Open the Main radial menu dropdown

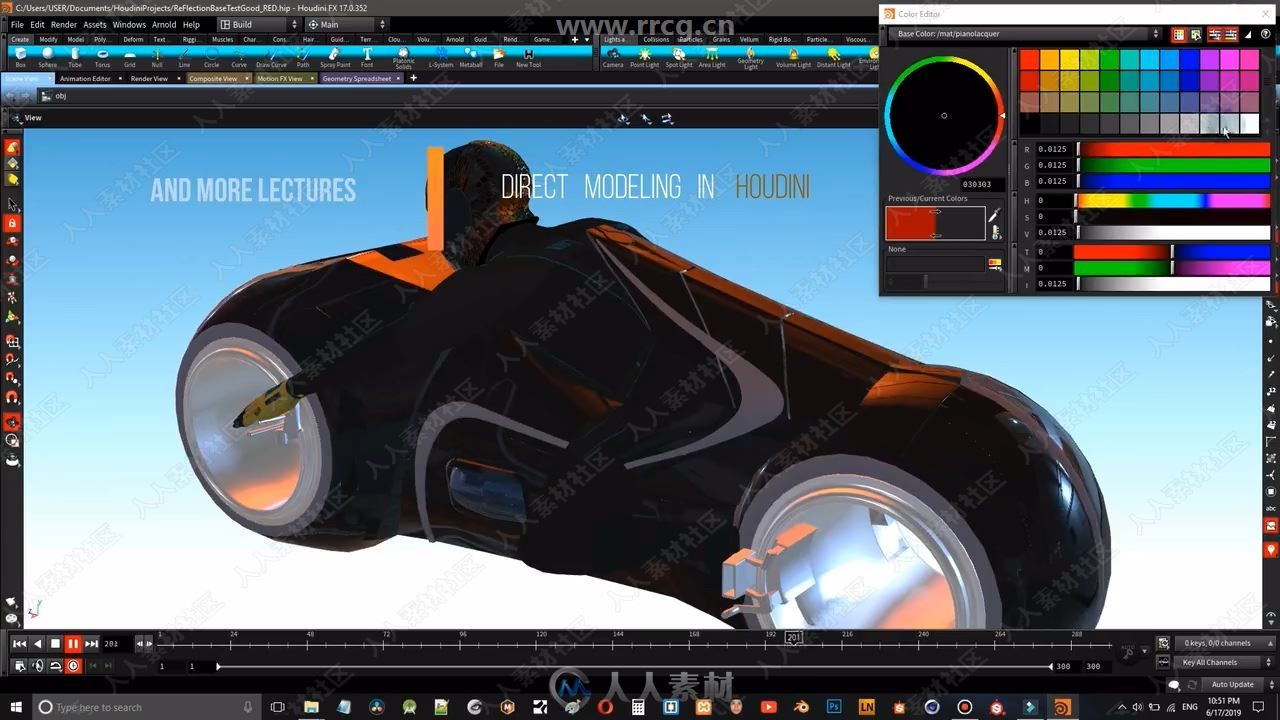point(346,24)
